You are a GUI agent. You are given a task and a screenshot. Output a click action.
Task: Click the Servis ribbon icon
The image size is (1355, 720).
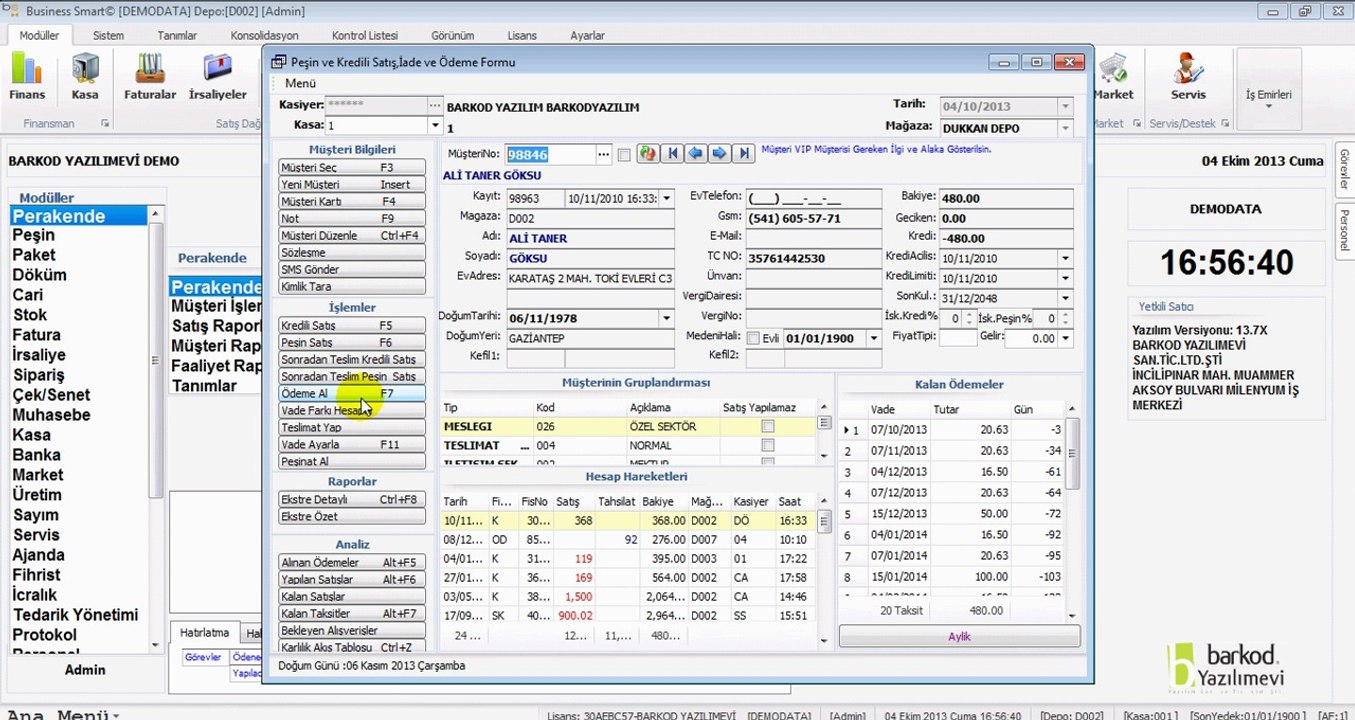[x=1188, y=75]
